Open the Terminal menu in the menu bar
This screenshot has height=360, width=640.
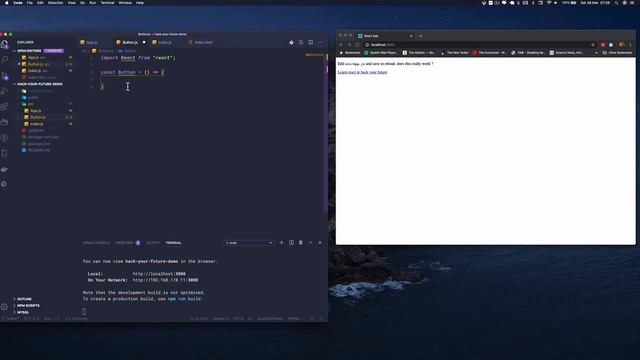point(107,3)
